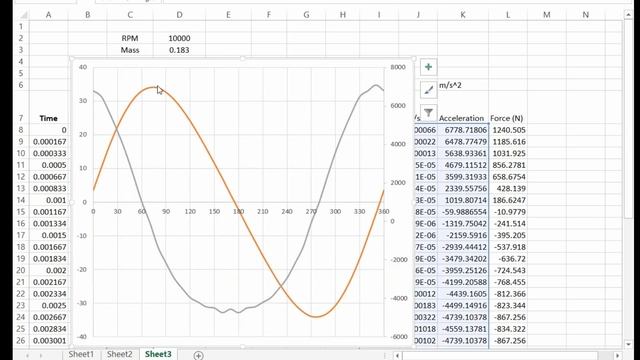This screenshot has width=640, height=360.
Task: Select time value 0.000167
Action: click(49, 142)
